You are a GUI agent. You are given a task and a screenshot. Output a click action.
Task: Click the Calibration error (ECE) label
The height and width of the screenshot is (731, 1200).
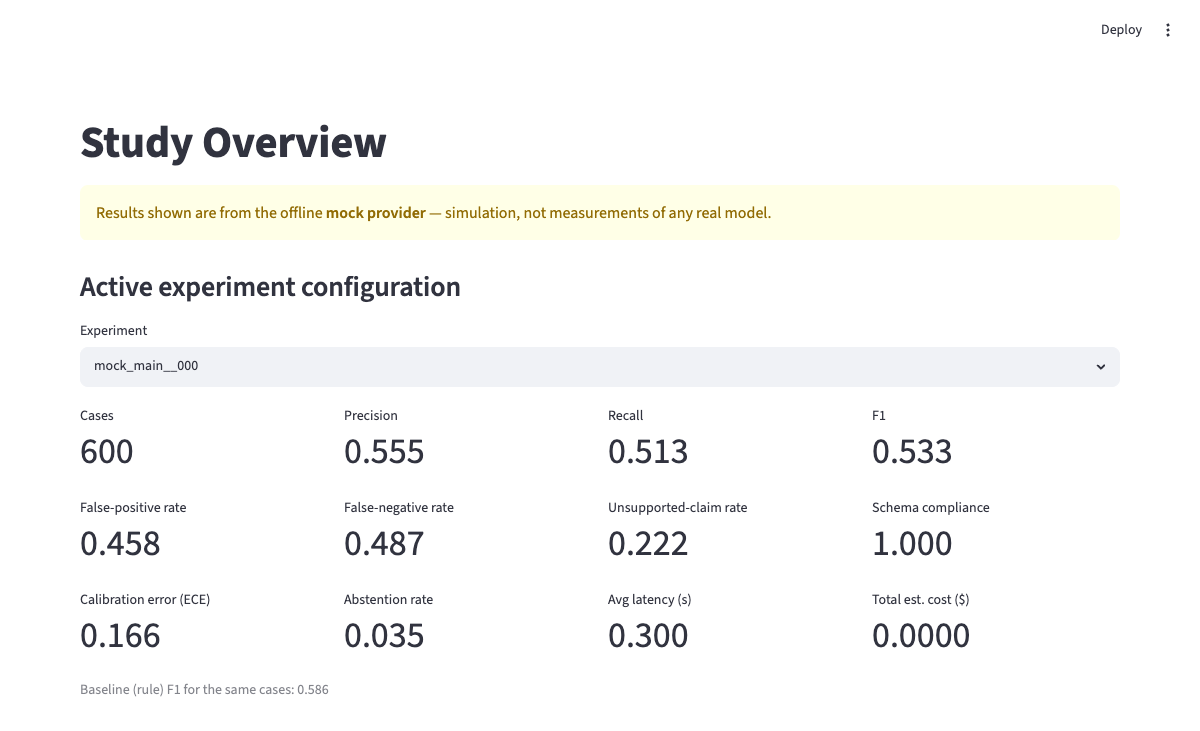pyautogui.click(x=145, y=599)
